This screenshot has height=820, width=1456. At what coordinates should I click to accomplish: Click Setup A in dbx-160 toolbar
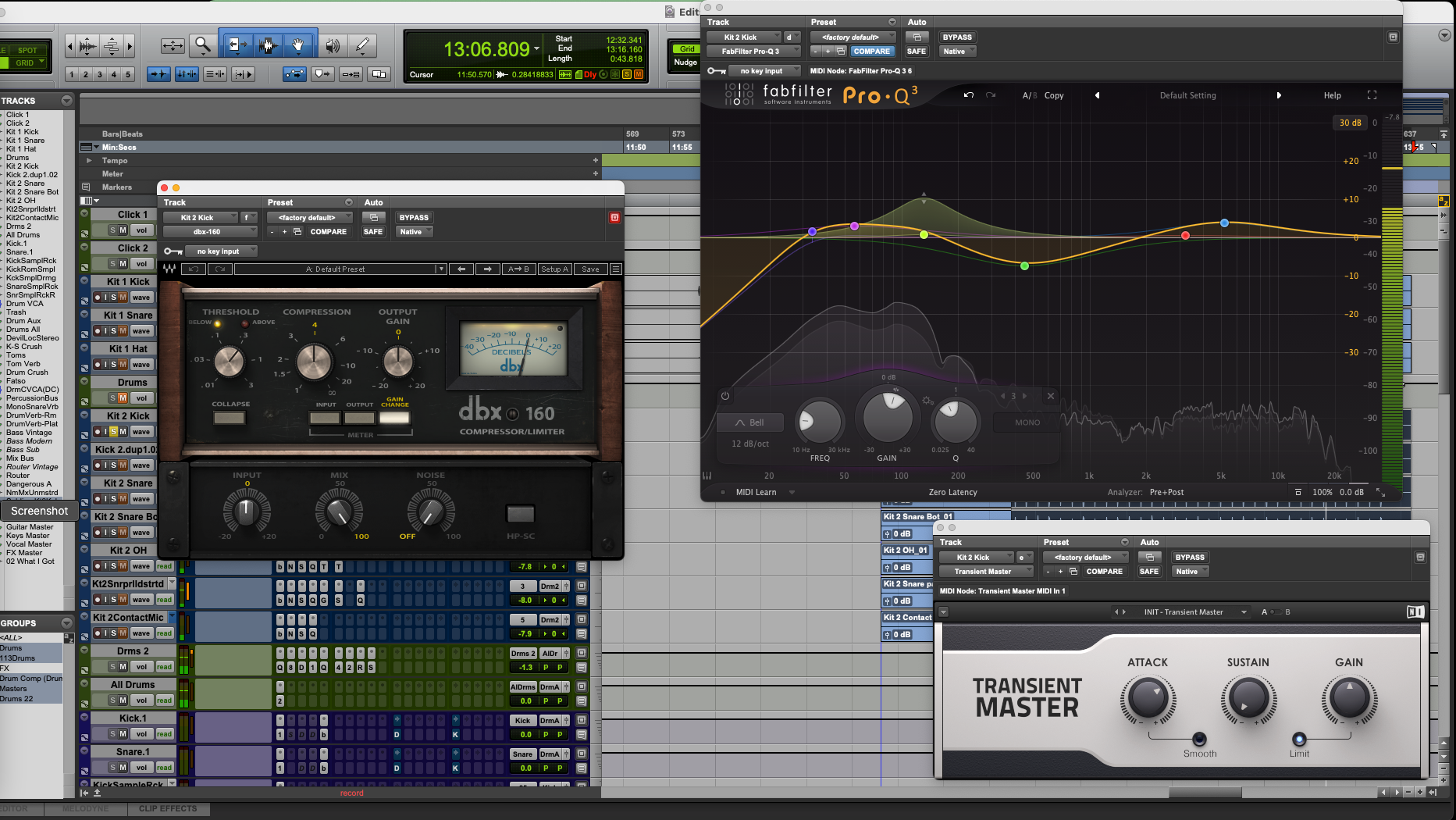[555, 269]
